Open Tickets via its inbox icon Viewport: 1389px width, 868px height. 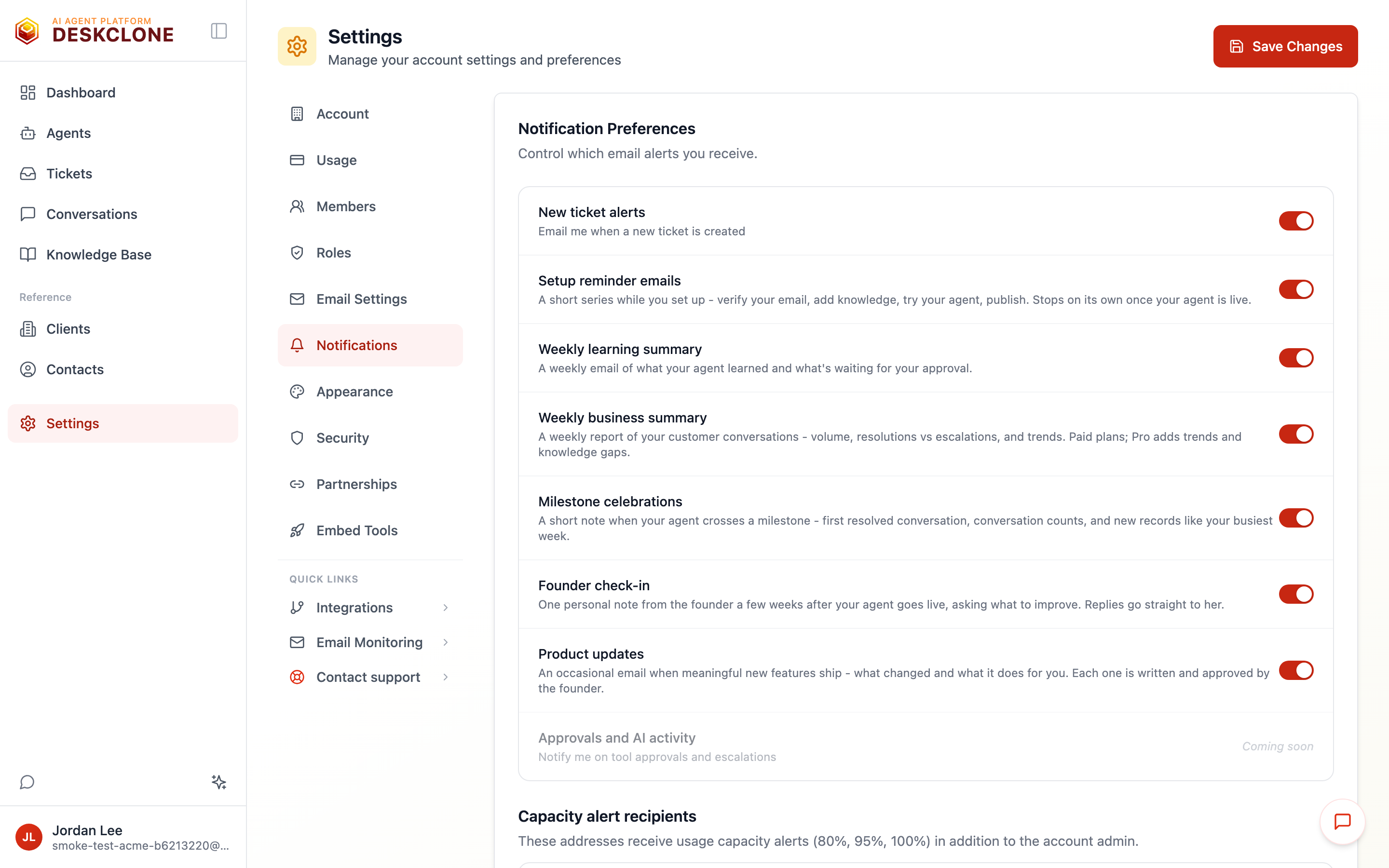coord(27,174)
